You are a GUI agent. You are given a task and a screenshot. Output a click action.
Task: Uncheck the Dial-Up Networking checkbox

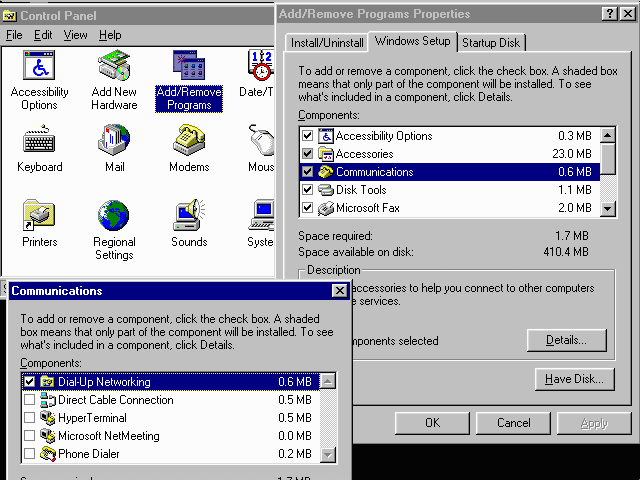pyautogui.click(x=29, y=382)
